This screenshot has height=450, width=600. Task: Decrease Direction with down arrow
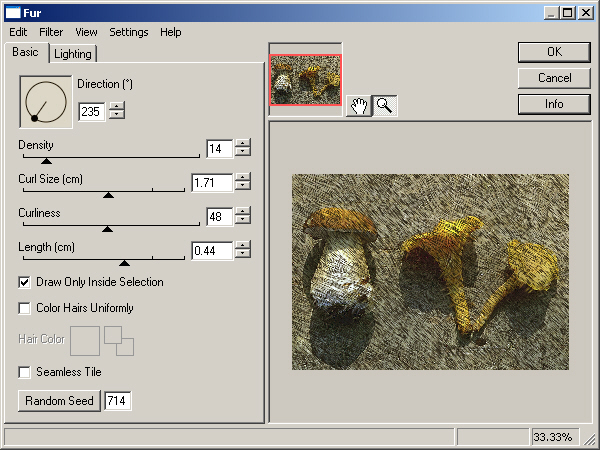(117, 114)
